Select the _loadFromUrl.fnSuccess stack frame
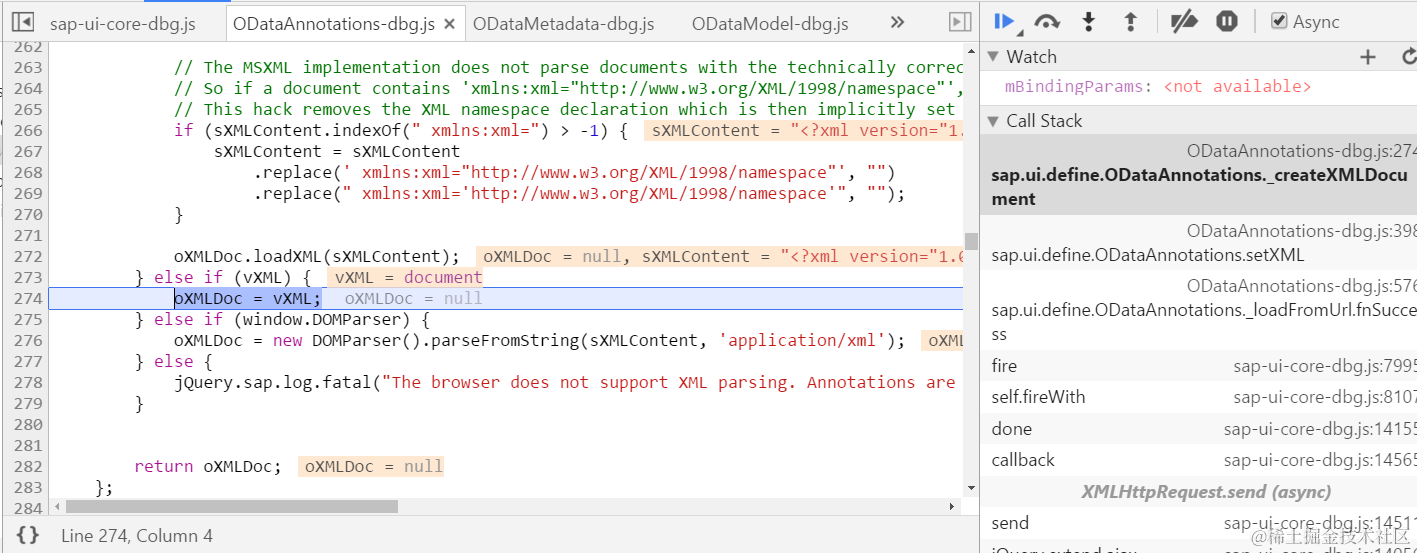 (1198, 310)
